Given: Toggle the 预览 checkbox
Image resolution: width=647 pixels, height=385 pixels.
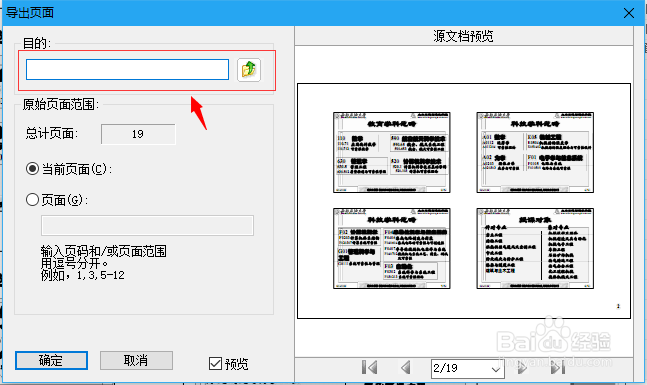Looking at the screenshot, I should tap(215, 364).
